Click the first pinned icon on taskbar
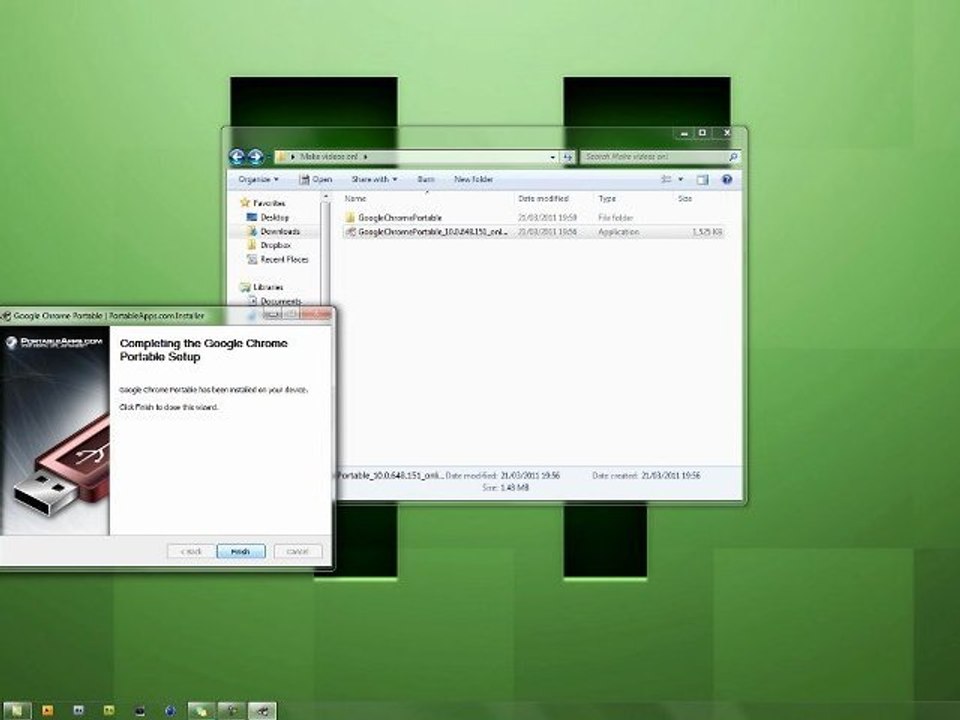Image resolution: width=960 pixels, height=720 pixels. coord(16,710)
